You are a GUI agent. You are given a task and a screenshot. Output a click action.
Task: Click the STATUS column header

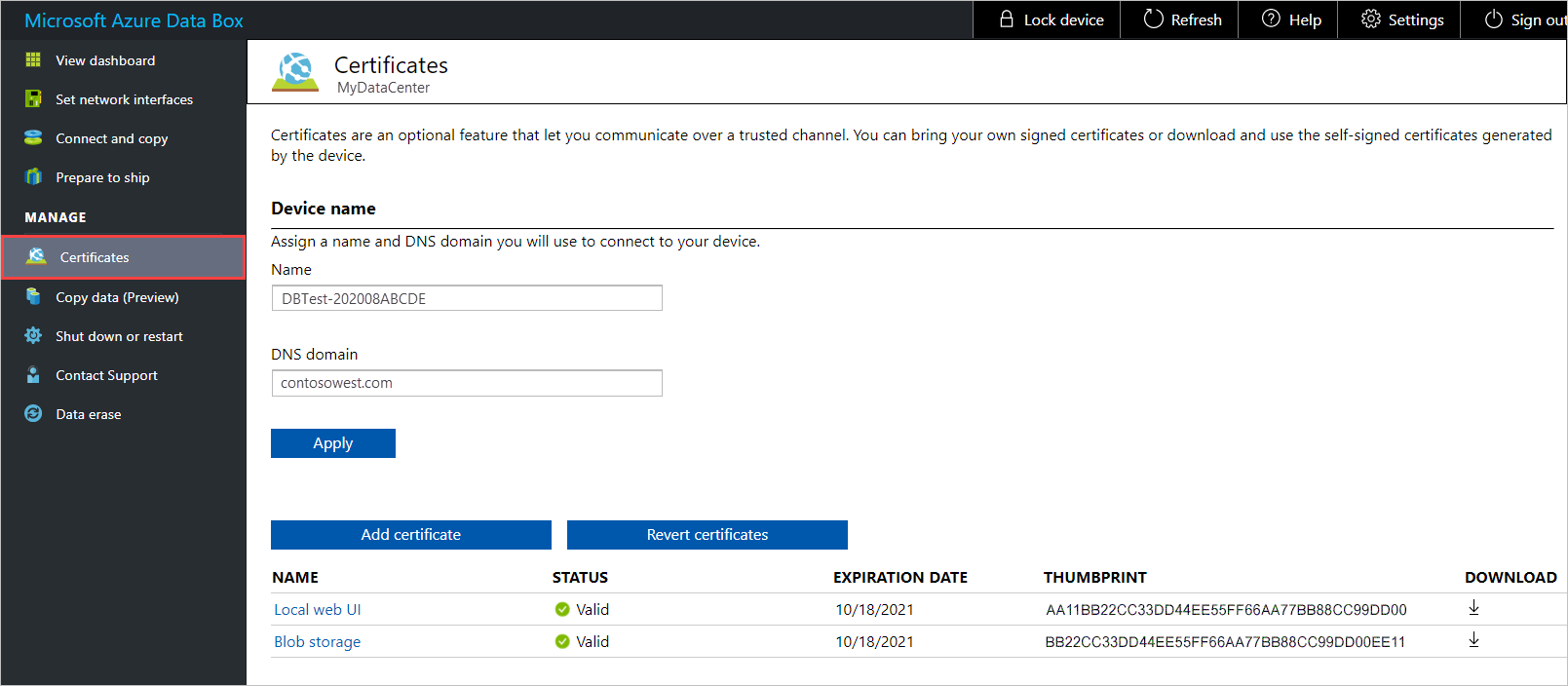[x=580, y=578]
